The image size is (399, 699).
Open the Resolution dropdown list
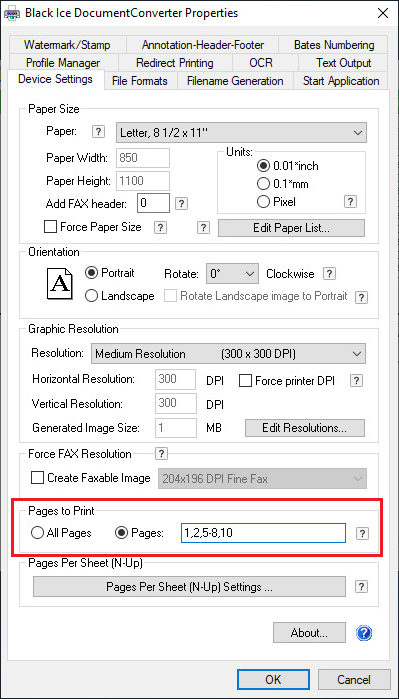click(x=228, y=354)
